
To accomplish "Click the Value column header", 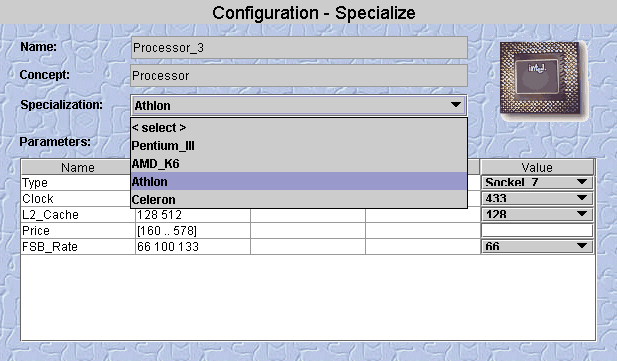I will (x=537, y=167).
